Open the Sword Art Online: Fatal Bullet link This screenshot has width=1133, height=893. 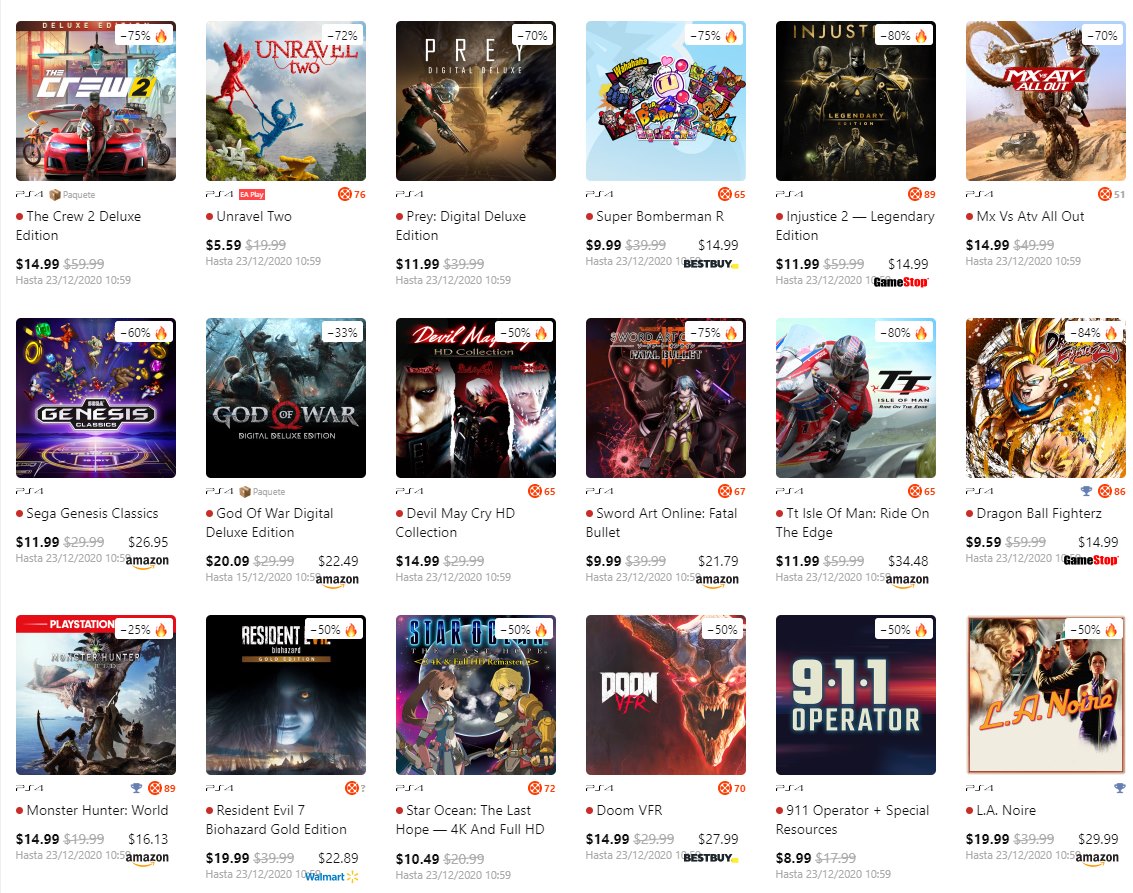pos(662,522)
